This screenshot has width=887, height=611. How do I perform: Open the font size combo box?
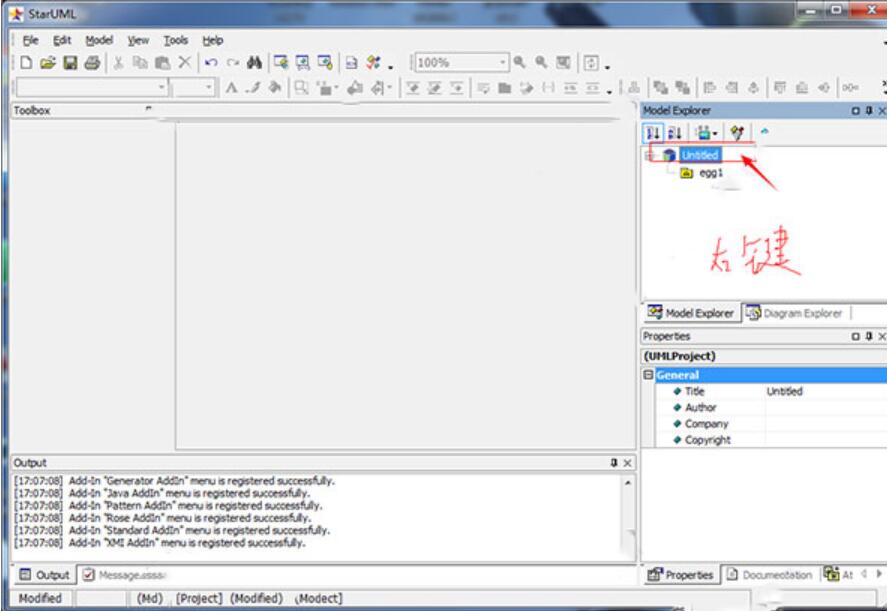click(x=192, y=88)
